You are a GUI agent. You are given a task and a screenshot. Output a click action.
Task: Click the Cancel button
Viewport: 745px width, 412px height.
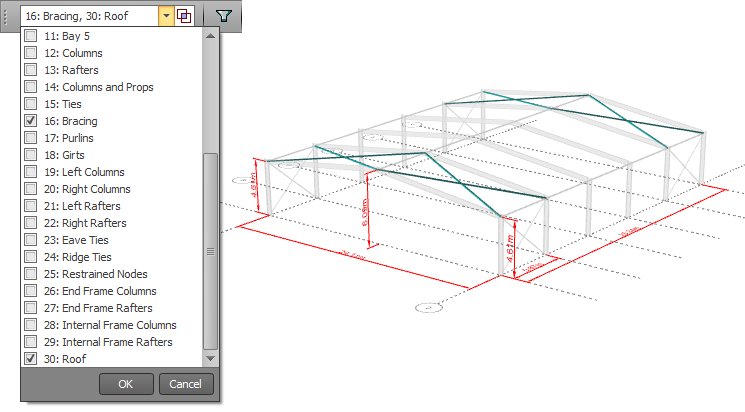(x=186, y=384)
